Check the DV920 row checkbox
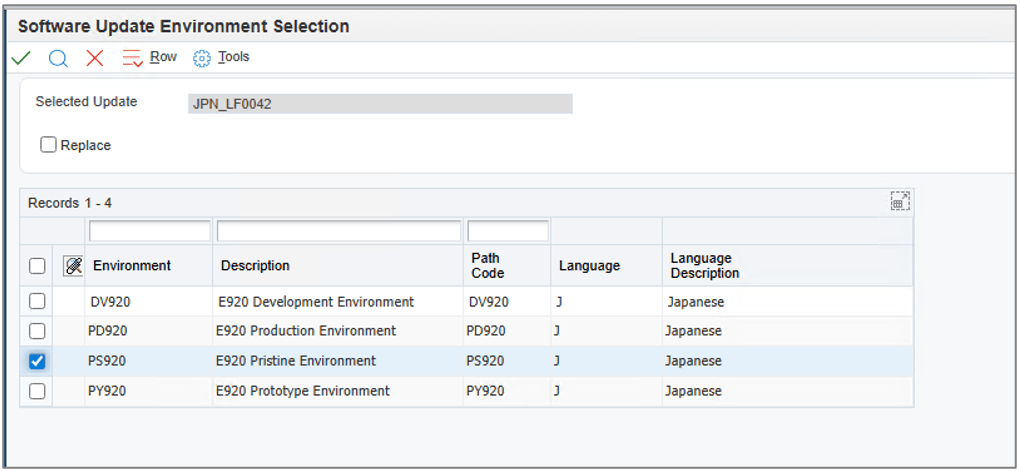 (37, 302)
